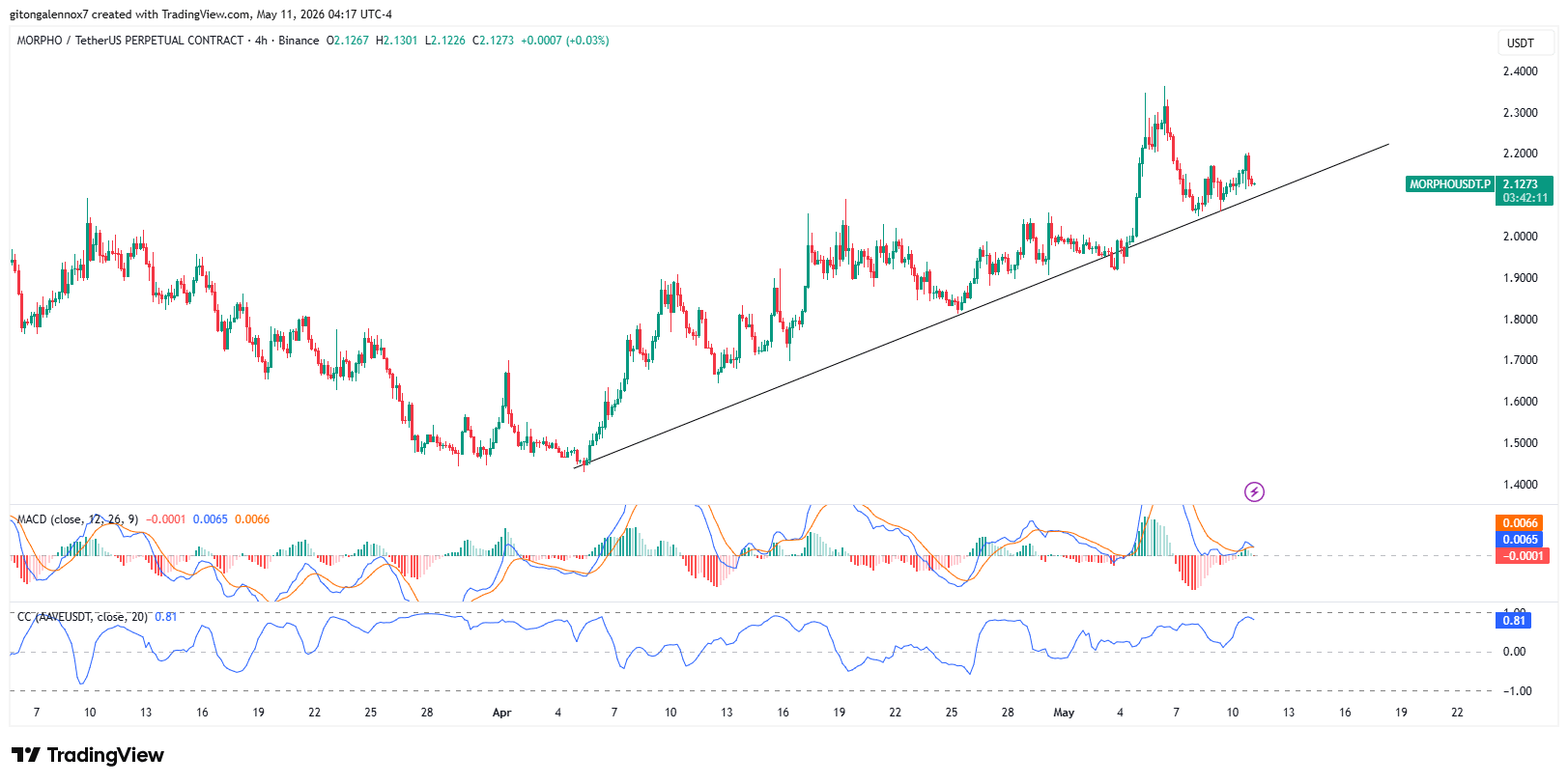1568x784 pixels.
Task: Click the blue 0.81 tag on CC scale
Action: pyautogui.click(x=1514, y=620)
